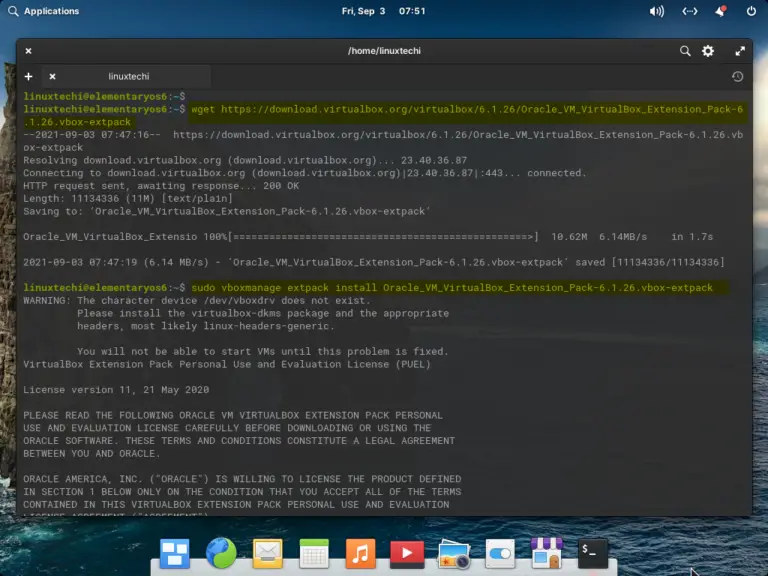The width and height of the screenshot is (768, 576).
Task: Click the download progress bar line
Action: (368, 237)
